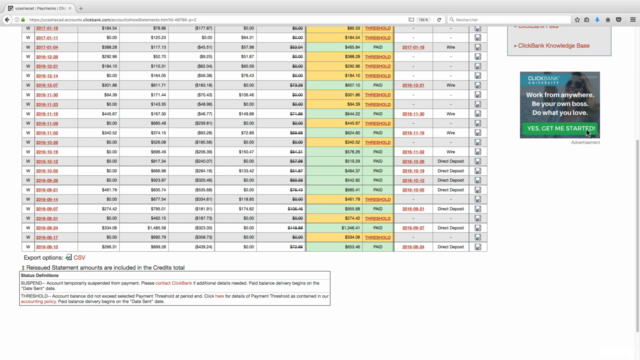
Task: Click the disk icon in the 2016-12-14 row
Action: [478, 76]
